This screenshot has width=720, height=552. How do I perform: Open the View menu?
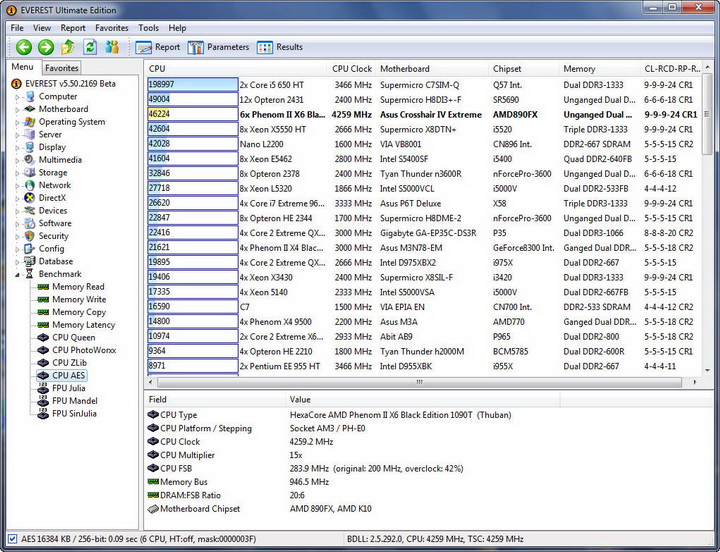coord(42,28)
